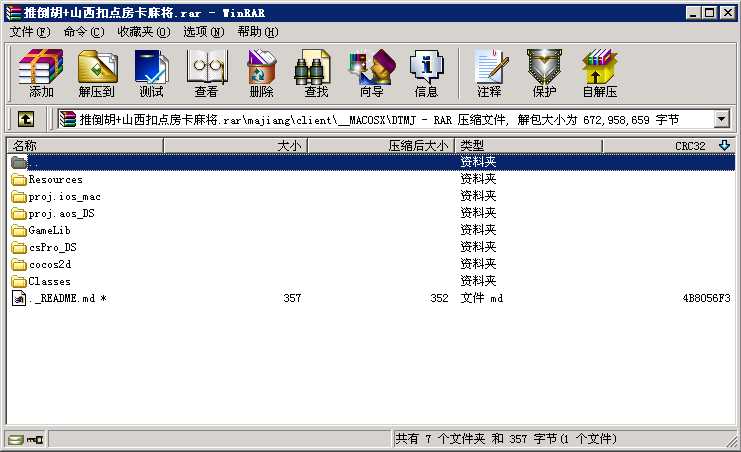Click the 添加 (Add) toolbar icon
This screenshot has width=741, height=452.
[41, 73]
